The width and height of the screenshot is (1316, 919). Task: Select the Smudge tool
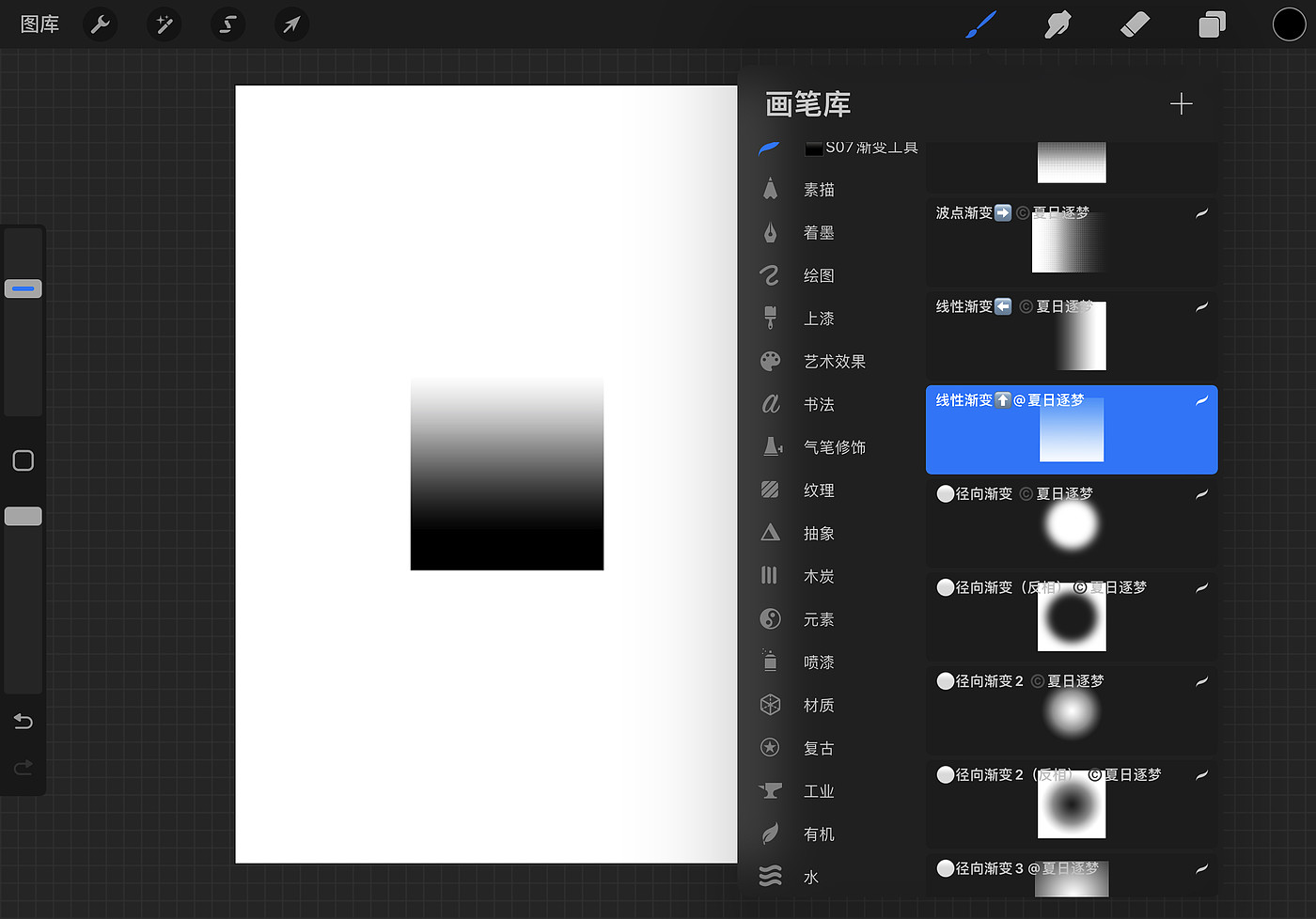(x=1057, y=24)
